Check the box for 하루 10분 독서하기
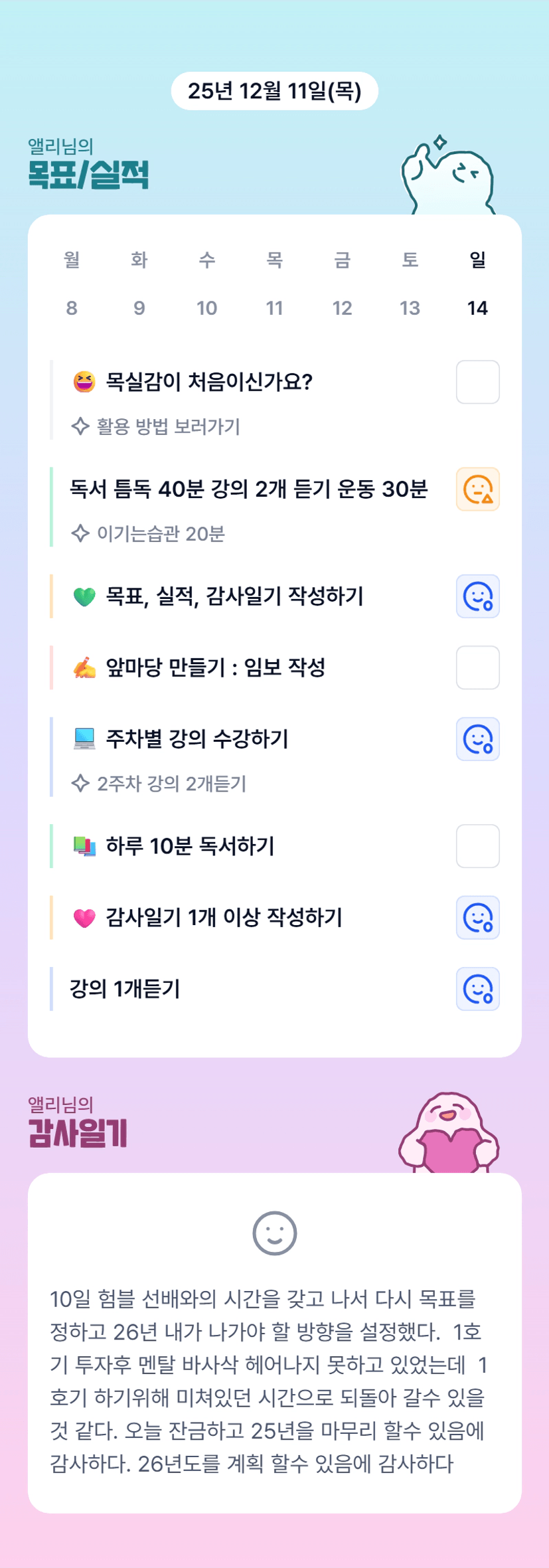The width and height of the screenshot is (549, 1568). click(477, 846)
